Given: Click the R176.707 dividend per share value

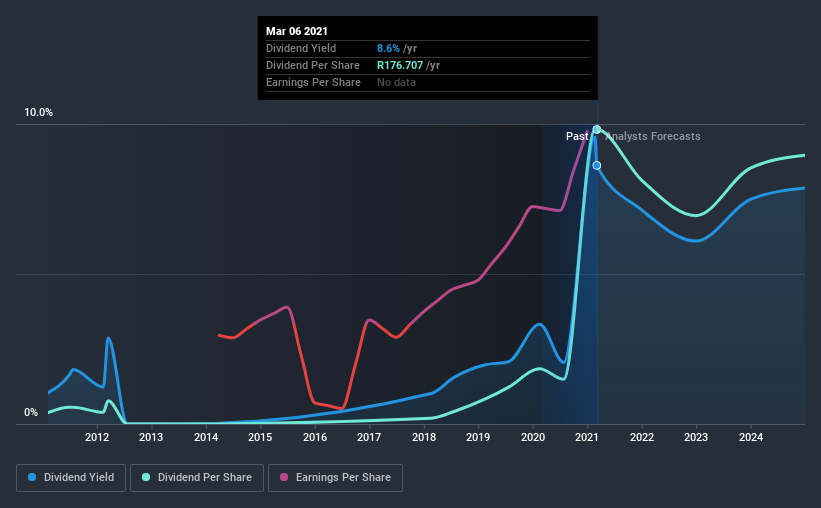Looking at the screenshot, I should tap(400, 65).
